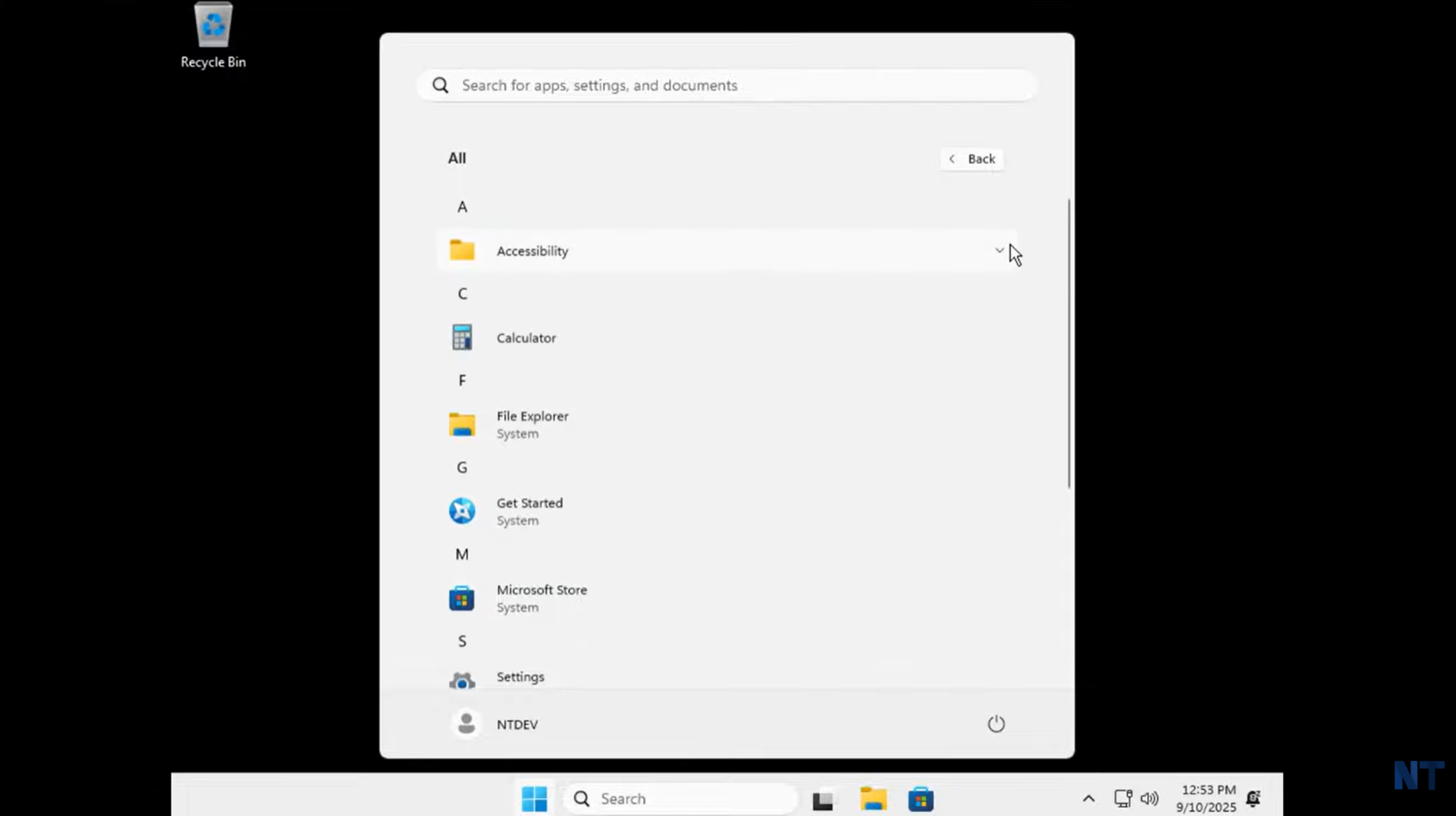Select the letter F section header
1456x816 pixels.
click(462, 380)
